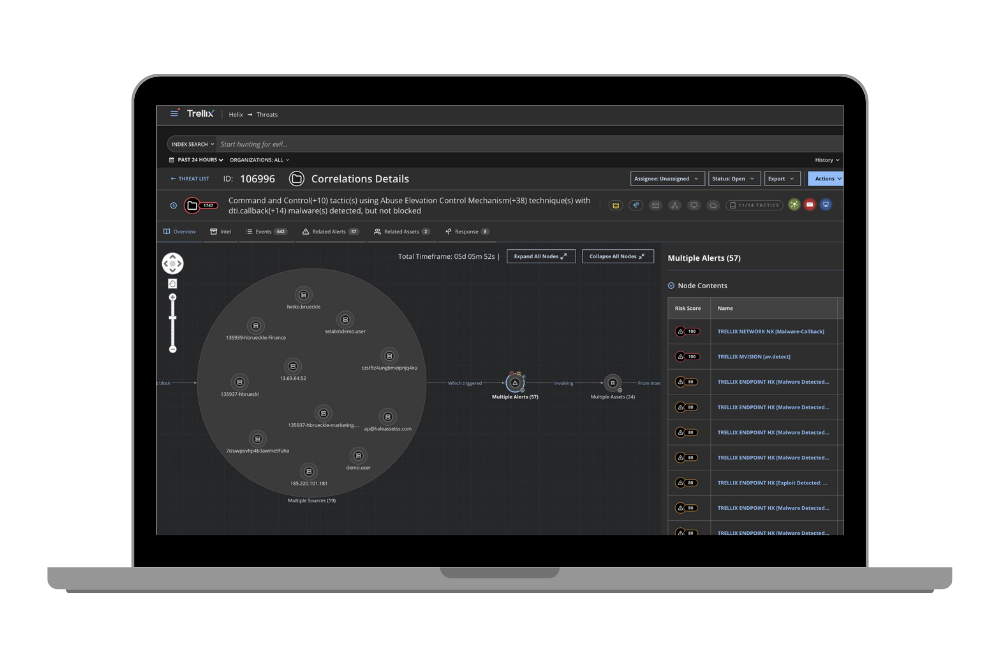Go back to Threat List
The image size is (1000, 667).
[189, 179]
